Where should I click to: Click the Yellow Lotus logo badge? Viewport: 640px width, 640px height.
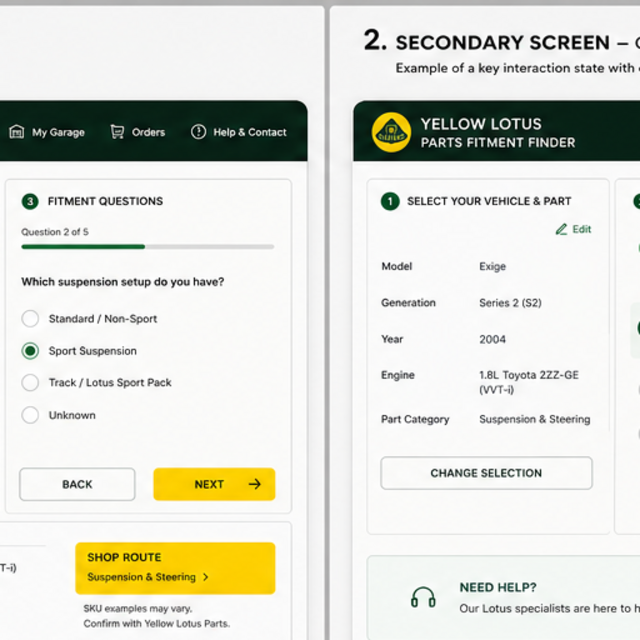[391, 132]
